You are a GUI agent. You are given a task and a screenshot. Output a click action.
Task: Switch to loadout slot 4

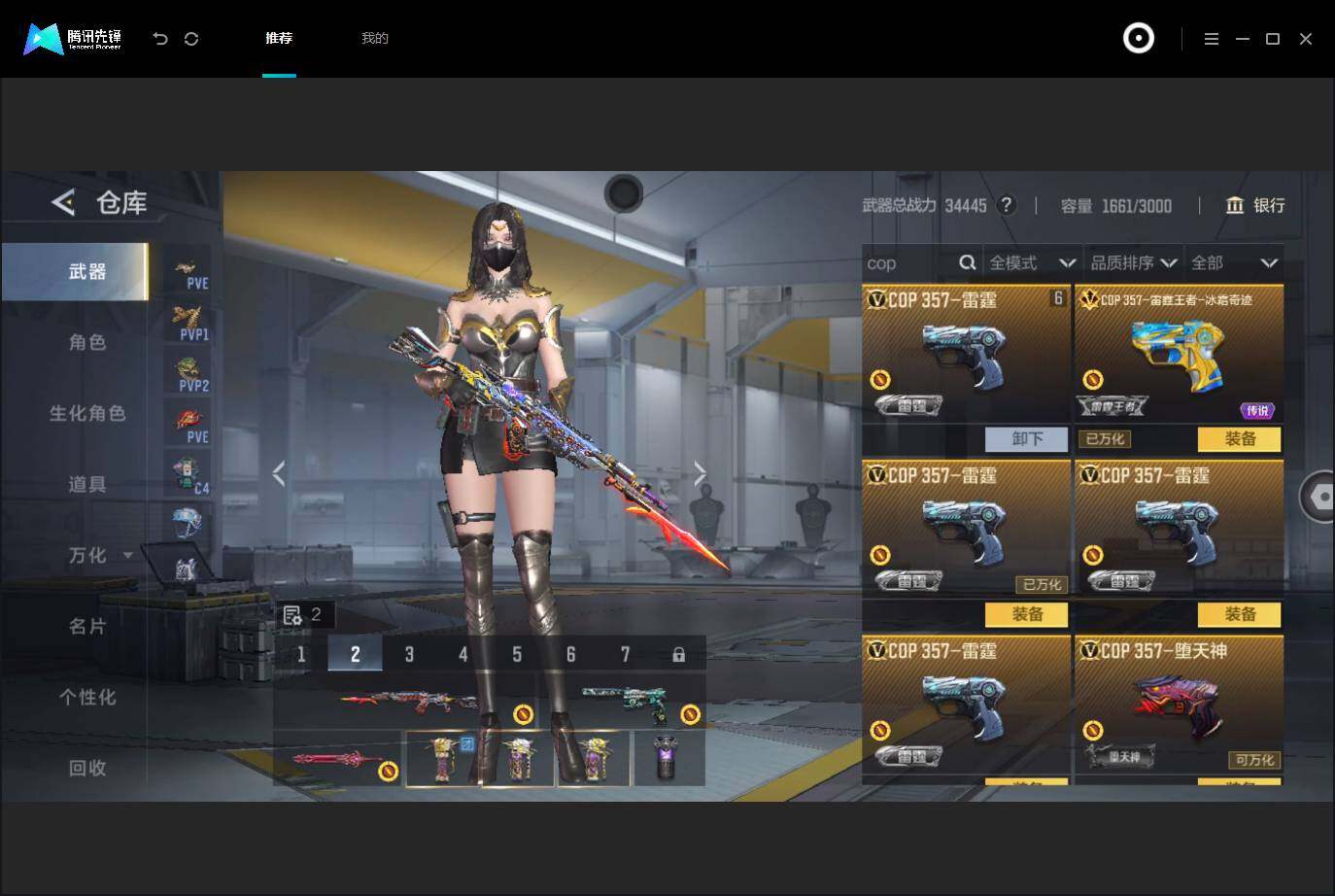coord(462,654)
